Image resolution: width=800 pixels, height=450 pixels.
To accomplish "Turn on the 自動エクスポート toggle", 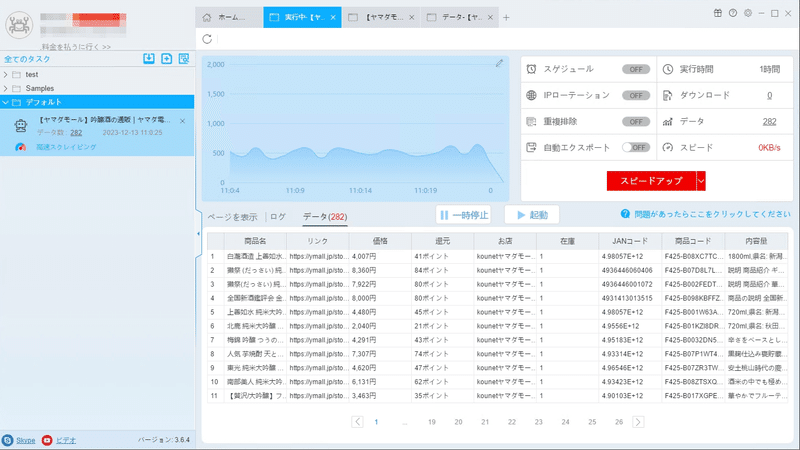I will pos(636,147).
